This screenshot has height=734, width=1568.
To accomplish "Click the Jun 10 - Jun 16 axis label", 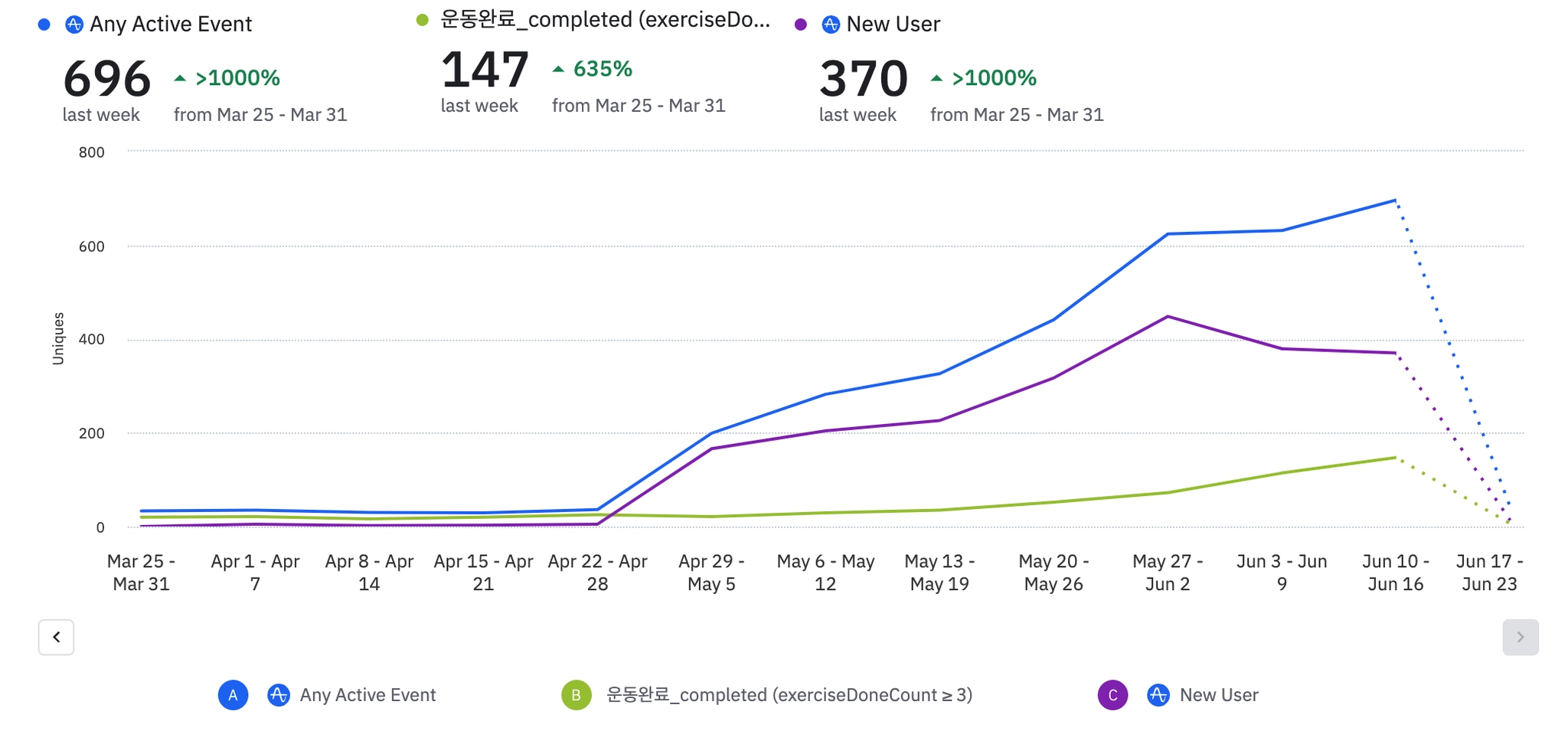I will (1395, 573).
